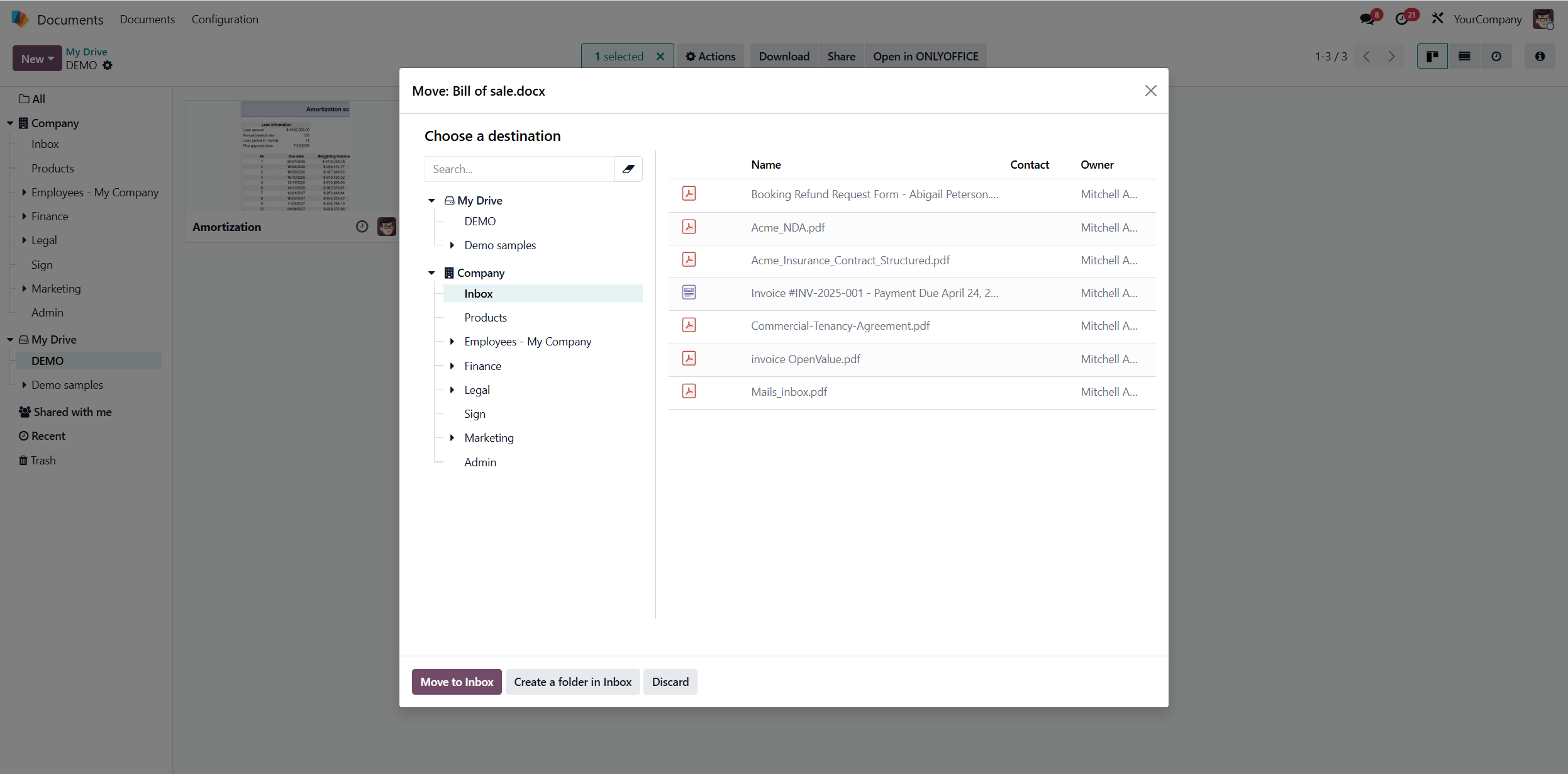Open the Configuration menu
Screen dimensions: 1568x774
tap(225, 19)
